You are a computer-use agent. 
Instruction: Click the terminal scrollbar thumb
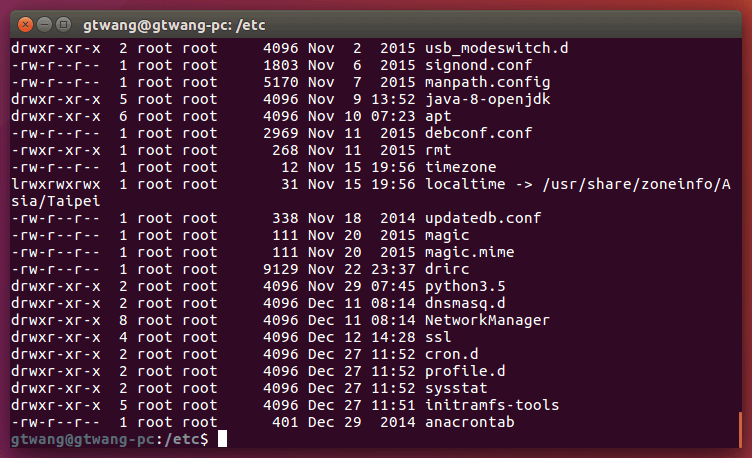tap(740, 431)
